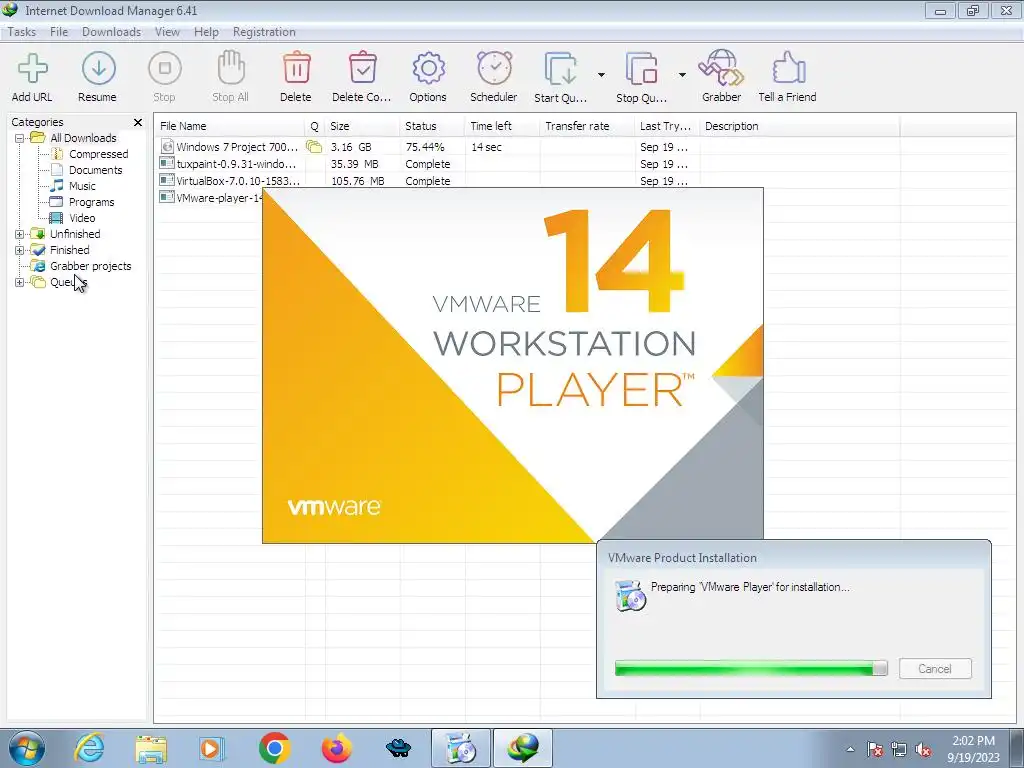Select the Grabber projects item

pyautogui.click(x=91, y=266)
